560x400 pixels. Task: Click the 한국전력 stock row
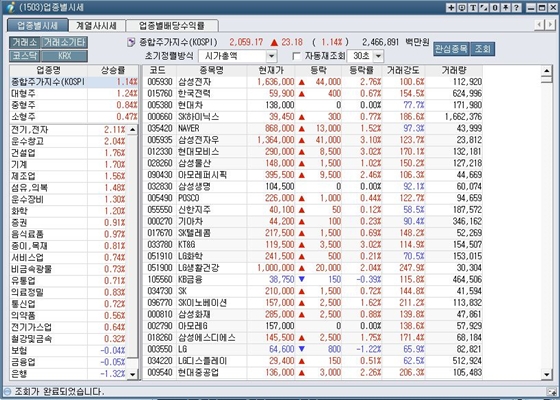coord(313,94)
